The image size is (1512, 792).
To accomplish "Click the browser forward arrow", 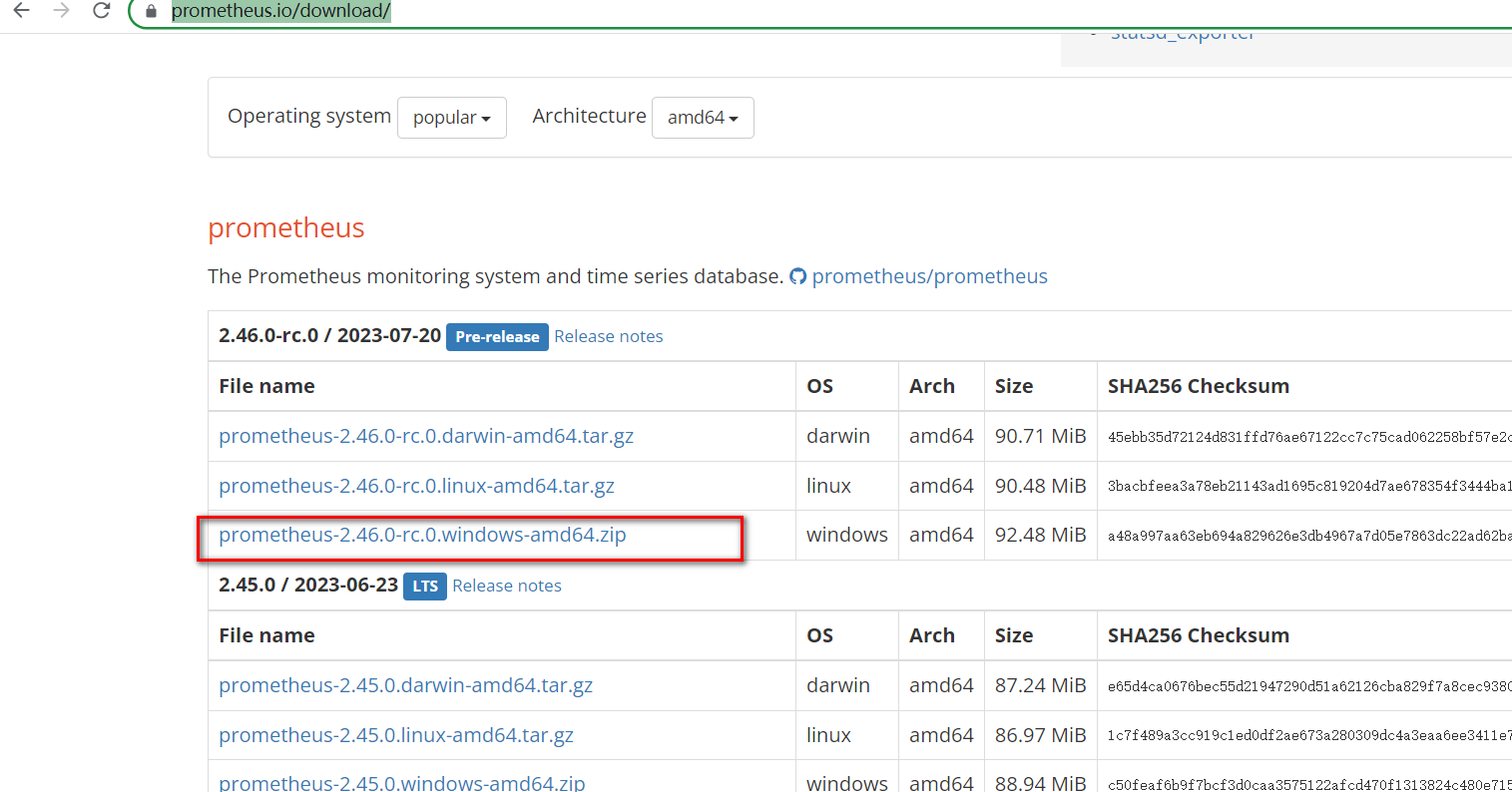I will point(61,11).
